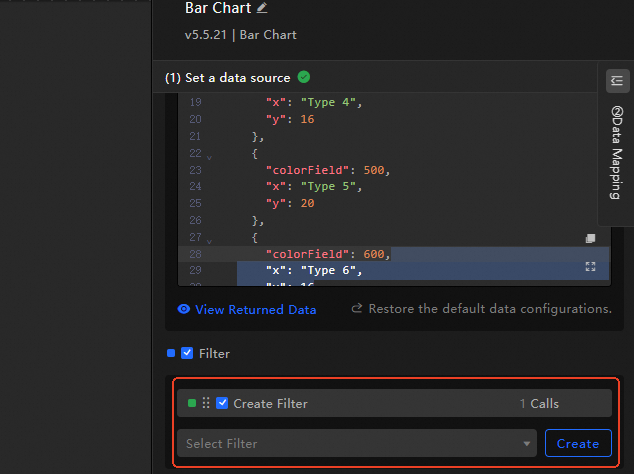Click the "y": 20 code line

[290, 203]
